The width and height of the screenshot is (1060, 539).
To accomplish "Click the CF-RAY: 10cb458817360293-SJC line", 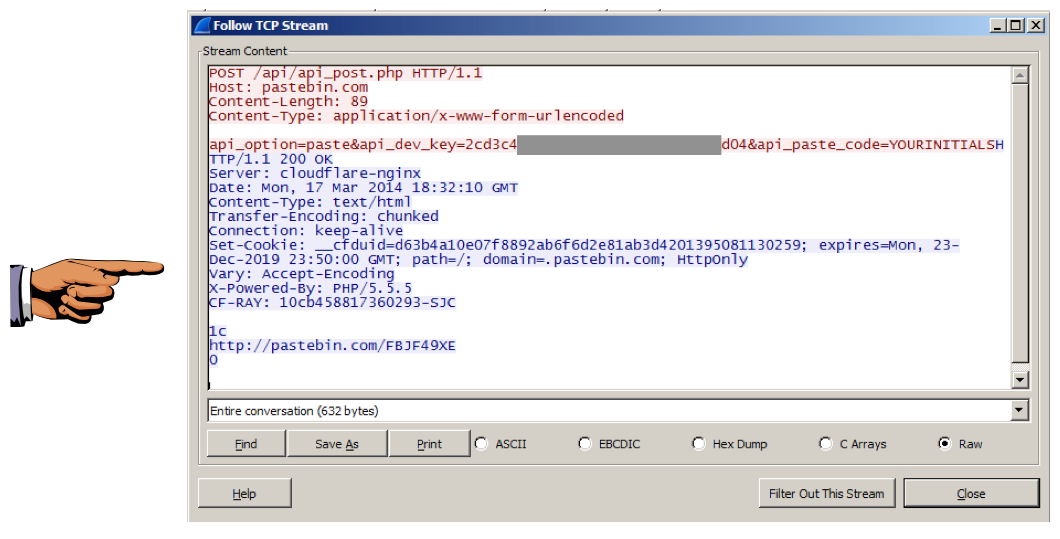I will click(x=333, y=302).
